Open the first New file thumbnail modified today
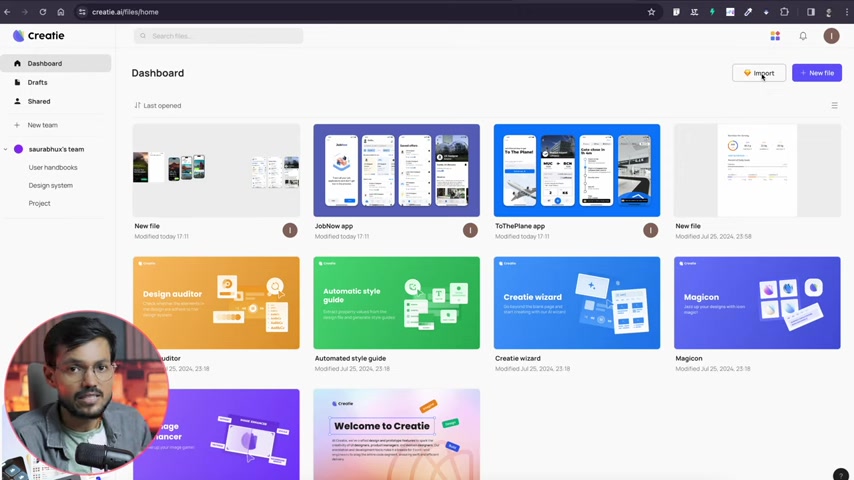 coord(216,170)
